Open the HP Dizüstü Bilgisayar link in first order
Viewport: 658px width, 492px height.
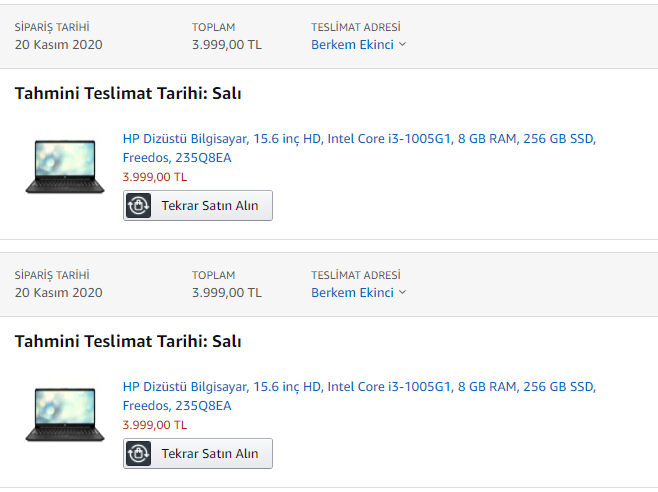tap(359, 148)
